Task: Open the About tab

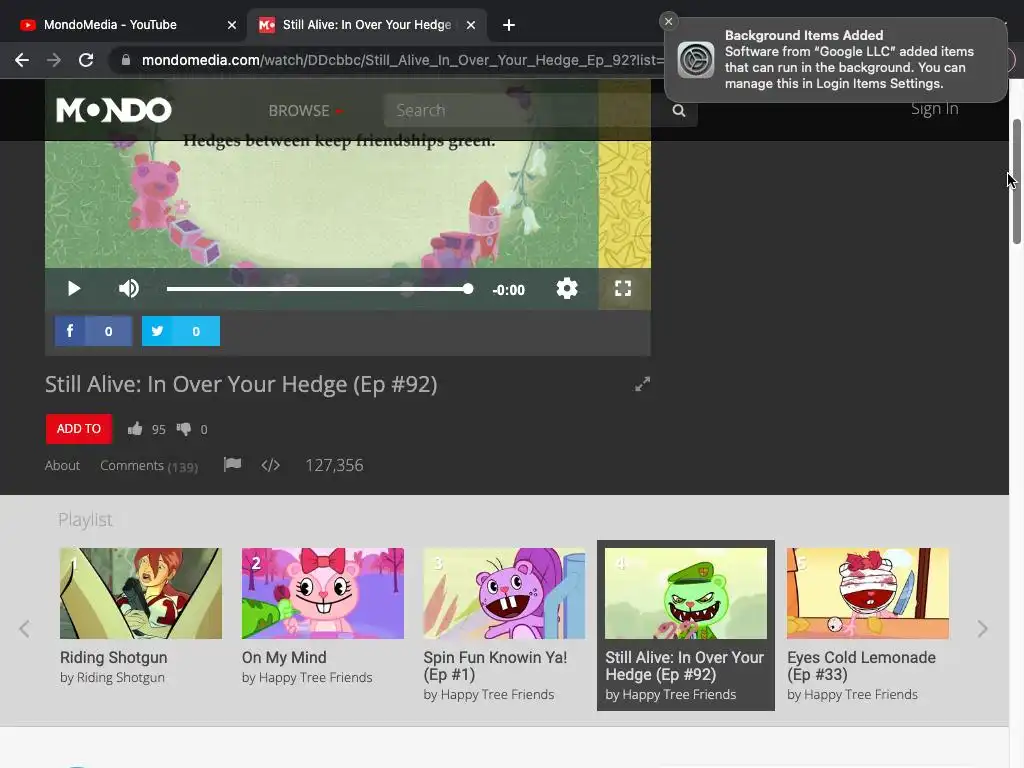Action: tap(62, 465)
